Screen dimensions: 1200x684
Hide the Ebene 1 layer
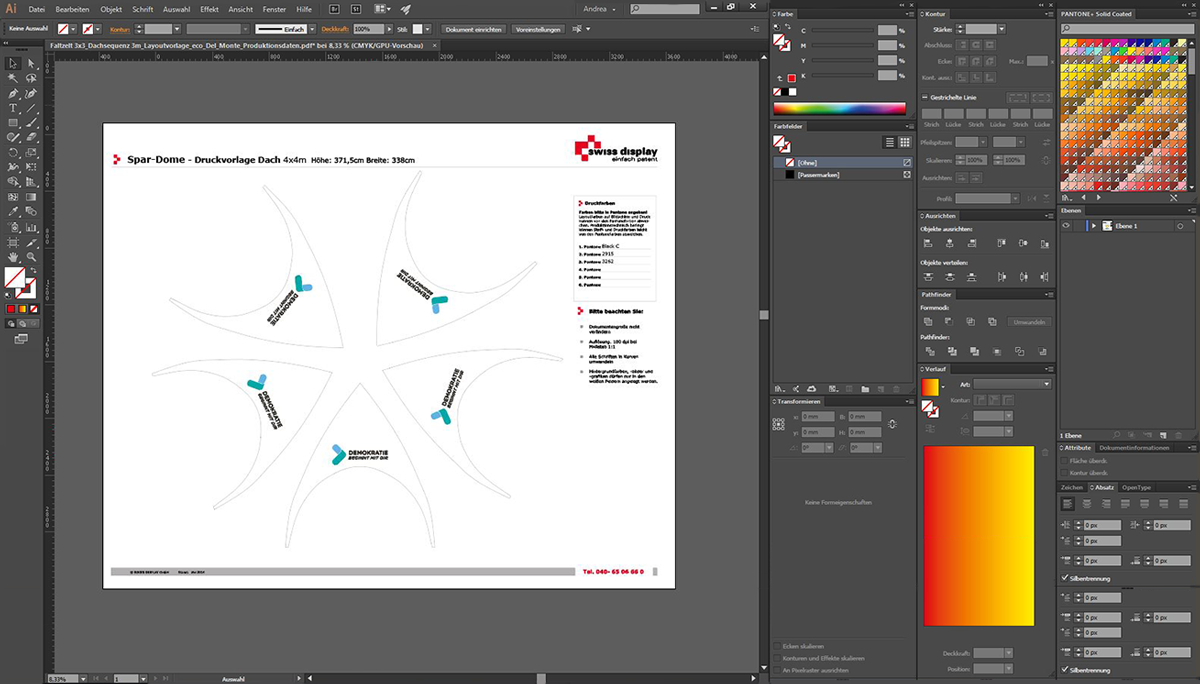point(1066,226)
